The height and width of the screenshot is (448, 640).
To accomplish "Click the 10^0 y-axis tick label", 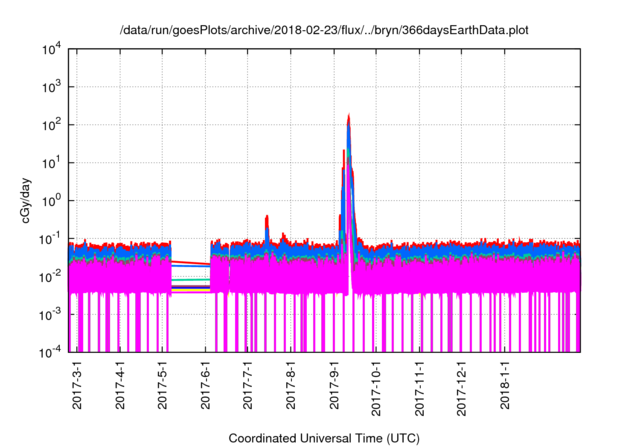I will (52, 201).
